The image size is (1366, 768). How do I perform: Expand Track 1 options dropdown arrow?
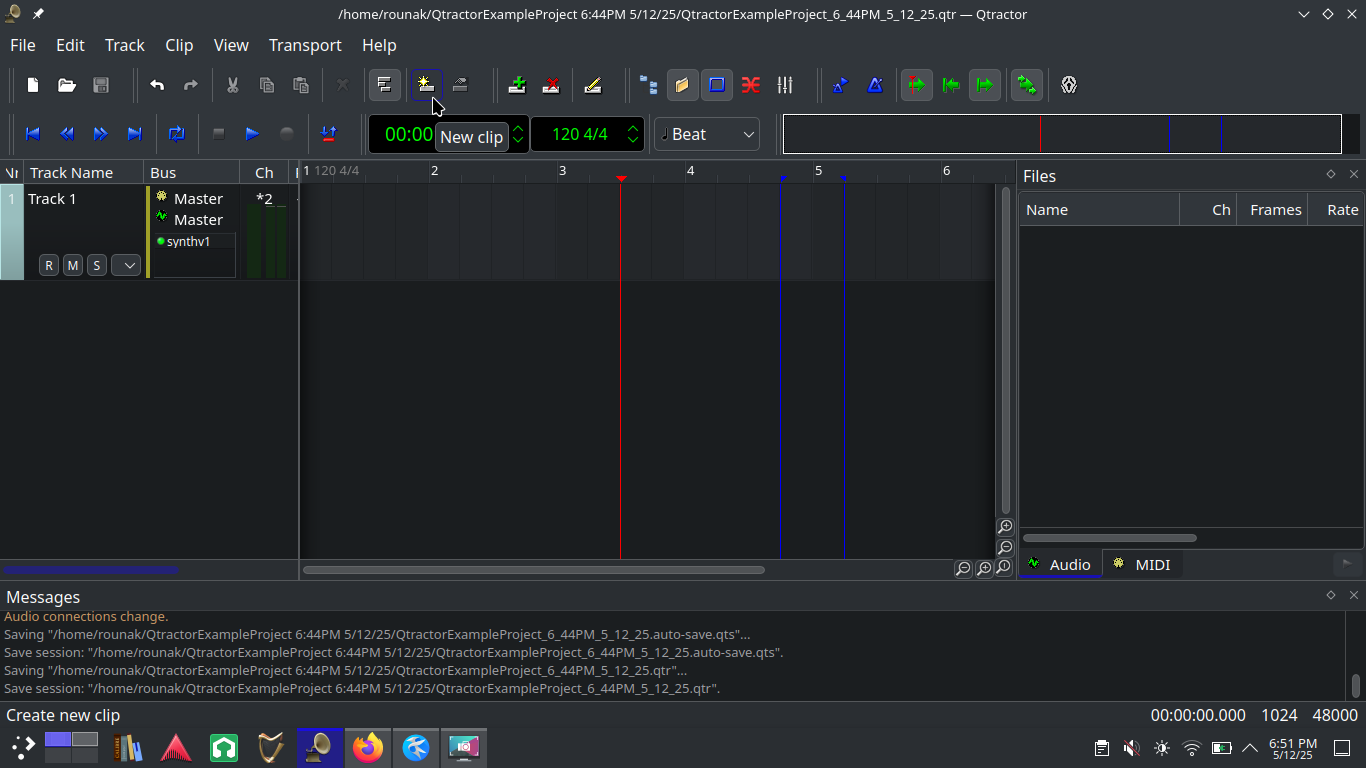point(126,265)
